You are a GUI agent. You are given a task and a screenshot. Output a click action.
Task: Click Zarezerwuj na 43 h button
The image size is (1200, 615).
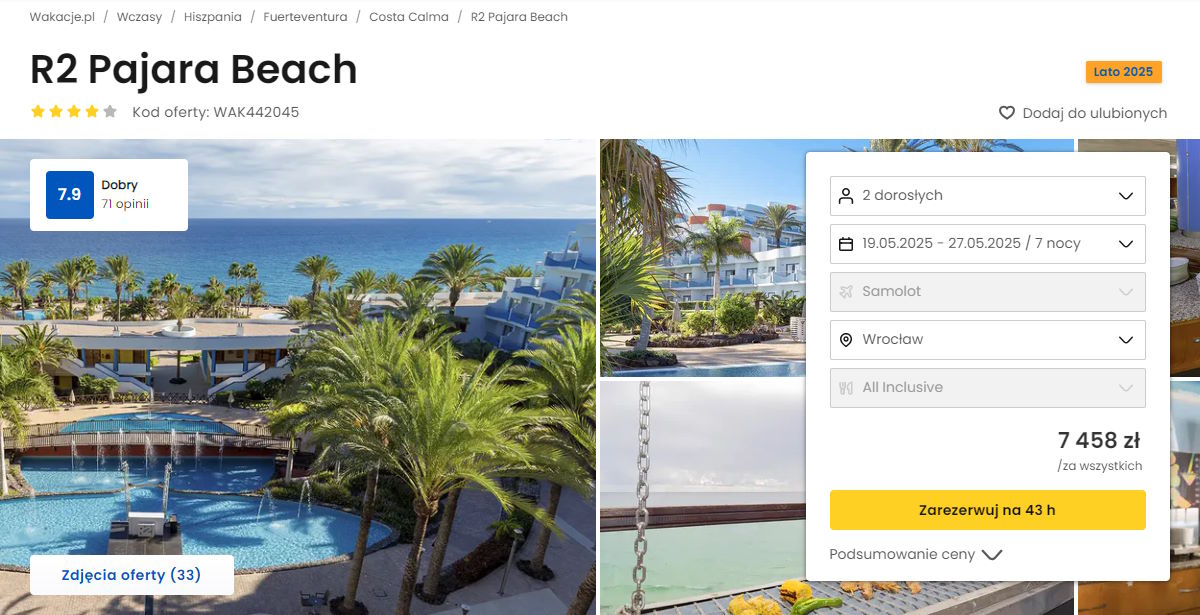(988, 510)
